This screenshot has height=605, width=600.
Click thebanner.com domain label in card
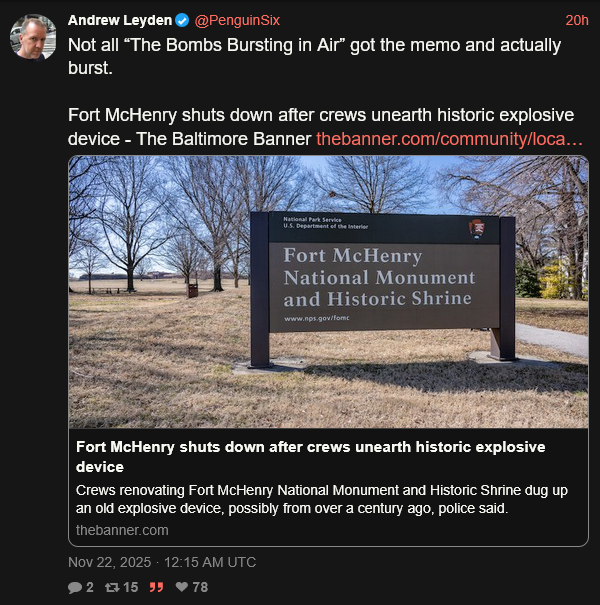click(x=122, y=530)
